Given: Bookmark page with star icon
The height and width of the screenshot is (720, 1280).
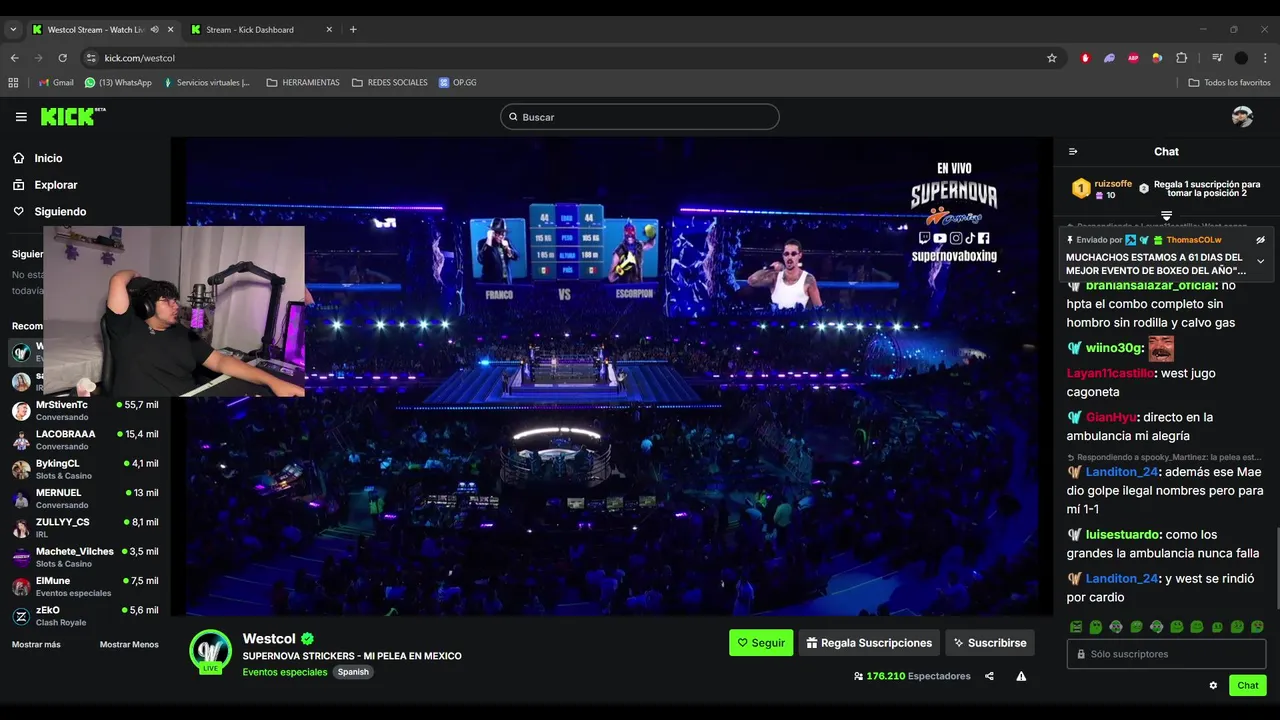Looking at the screenshot, I should [1051, 58].
